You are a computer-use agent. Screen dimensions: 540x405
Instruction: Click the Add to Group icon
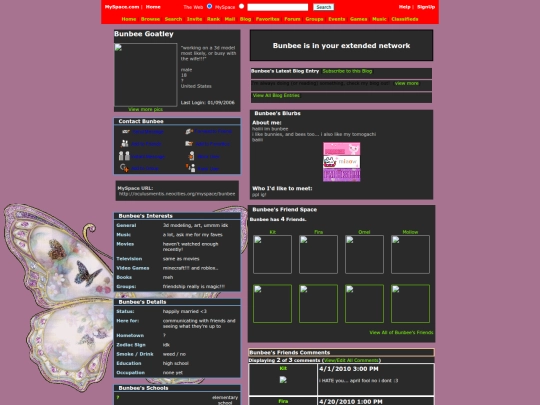coord(124,168)
